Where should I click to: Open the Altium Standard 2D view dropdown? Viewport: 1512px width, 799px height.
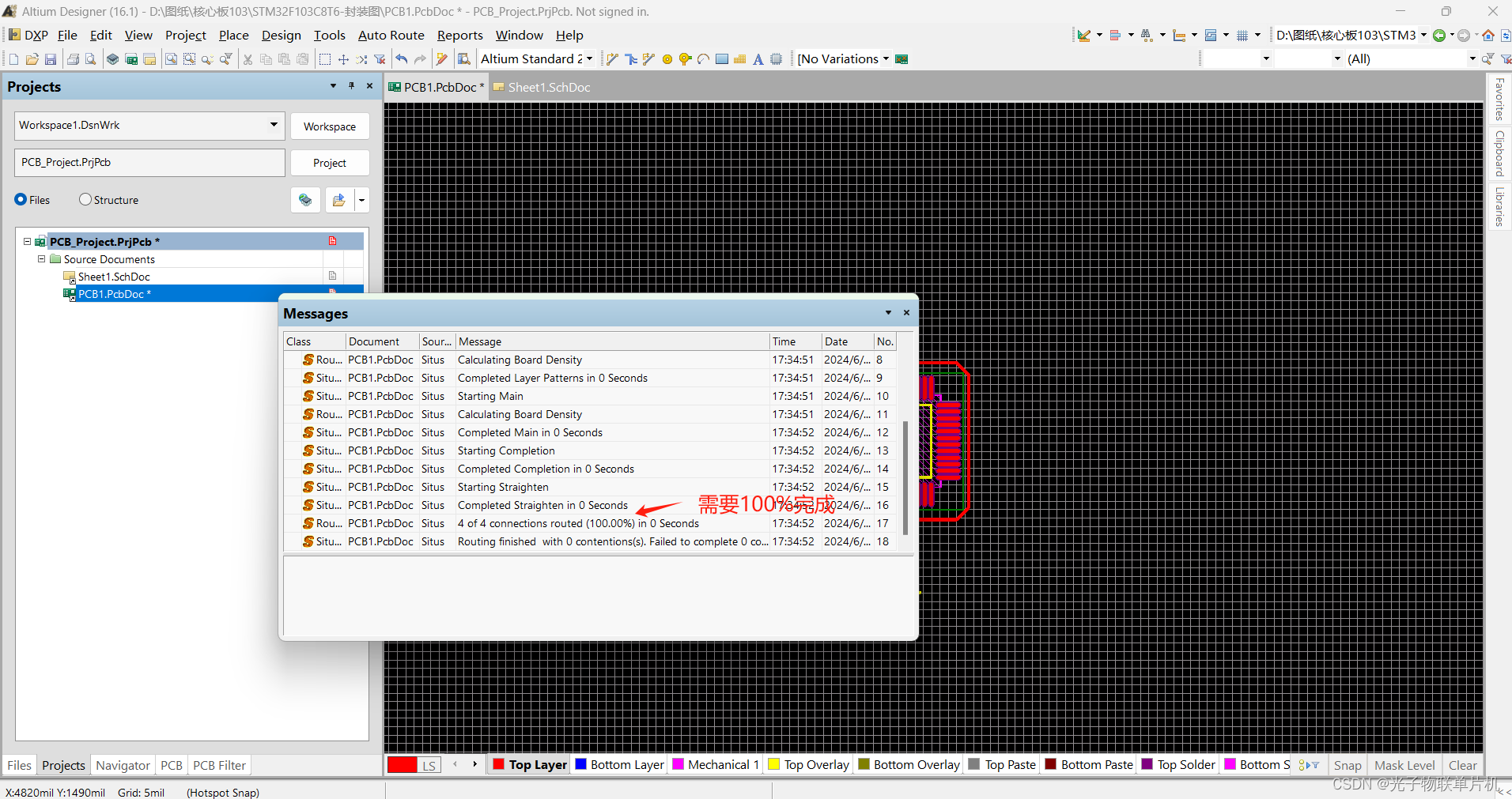[x=589, y=59]
